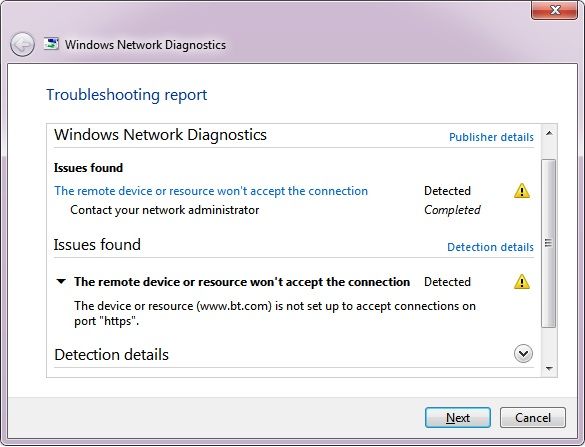The width and height of the screenshot is (585, 447).
Task: Click the Cancel button
Action: click(x=533, y=418)
